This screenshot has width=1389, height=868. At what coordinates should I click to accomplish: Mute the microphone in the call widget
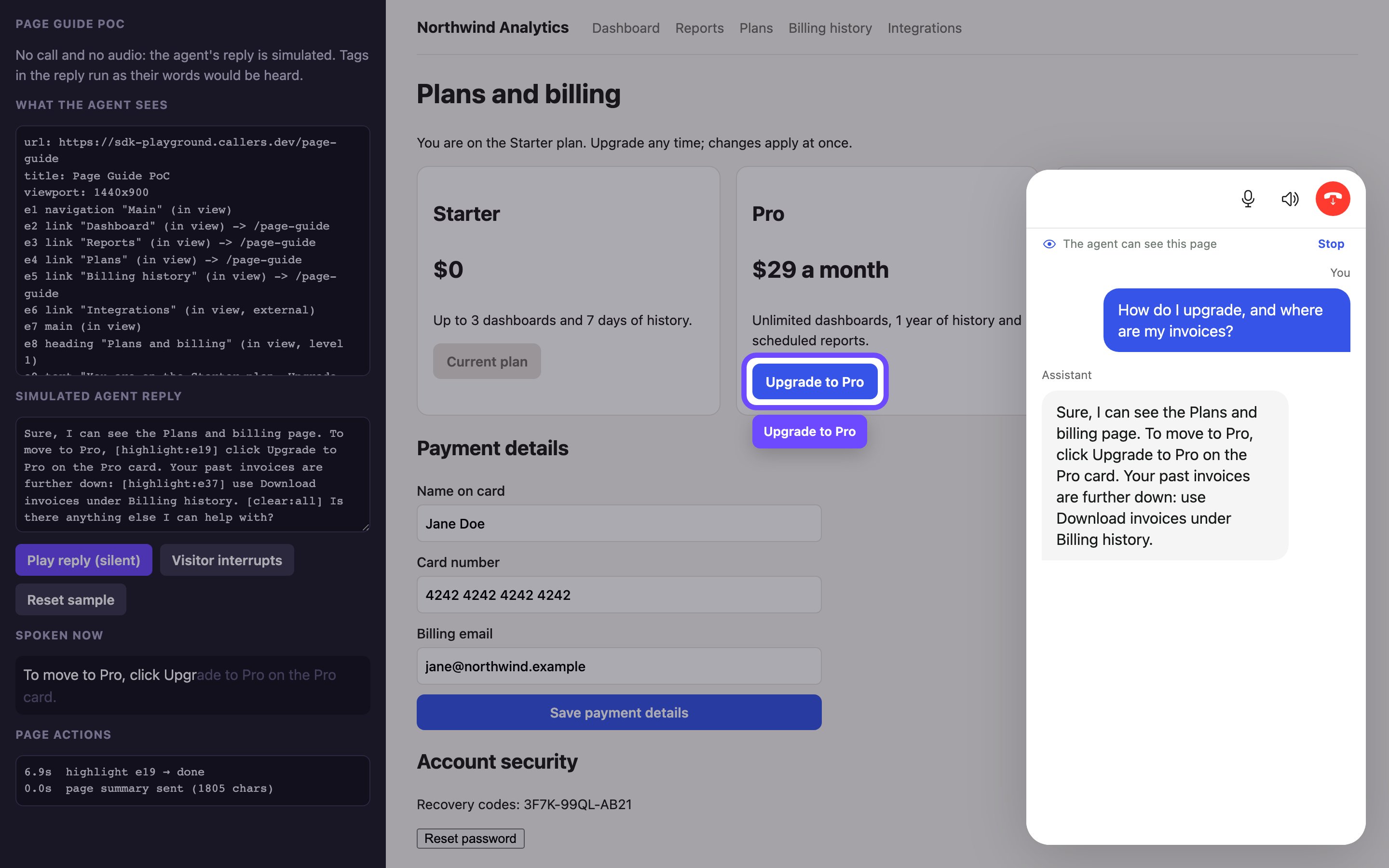pyautogui.click(x=1248, y=199)
